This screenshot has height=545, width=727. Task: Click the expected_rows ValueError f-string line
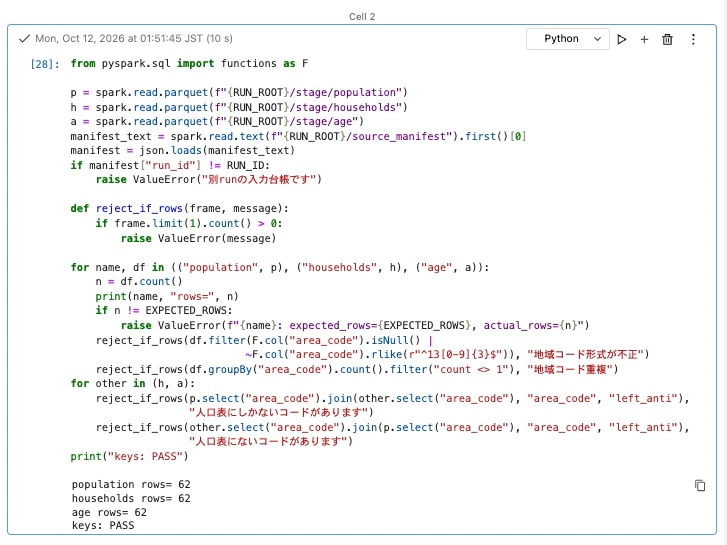click(x=355, y=325)
